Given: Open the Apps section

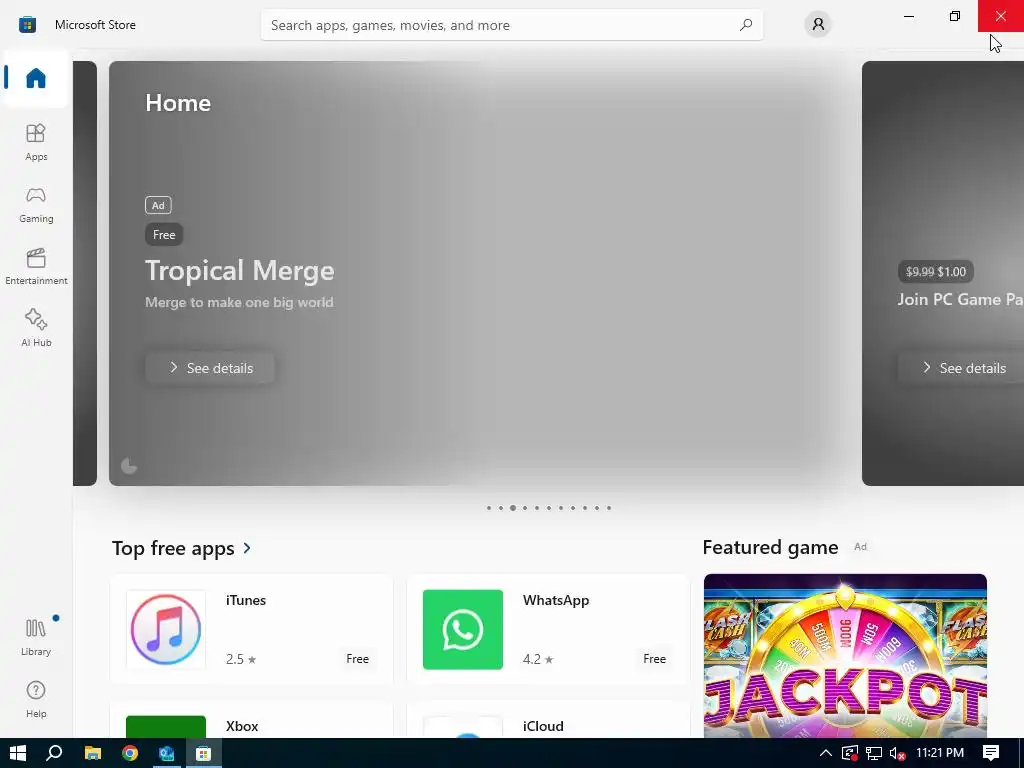Looking at the screenshot, I should [x=36, y=142].
